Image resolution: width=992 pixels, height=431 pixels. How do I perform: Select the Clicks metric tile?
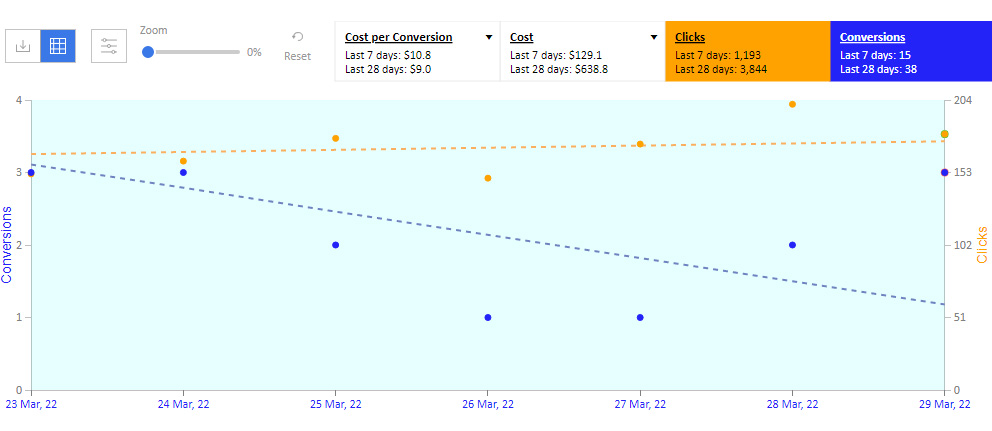click(747, 51)
